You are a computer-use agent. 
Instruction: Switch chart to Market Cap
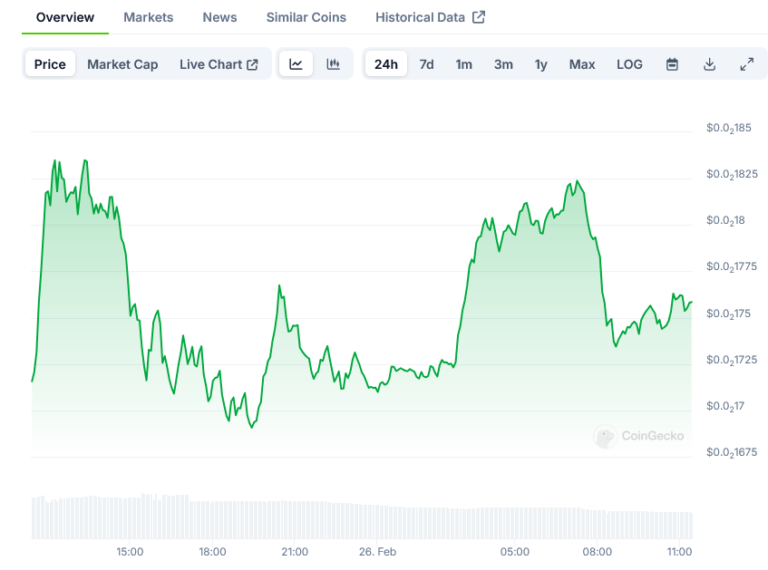pyautogui.click(x=122, y=64)
